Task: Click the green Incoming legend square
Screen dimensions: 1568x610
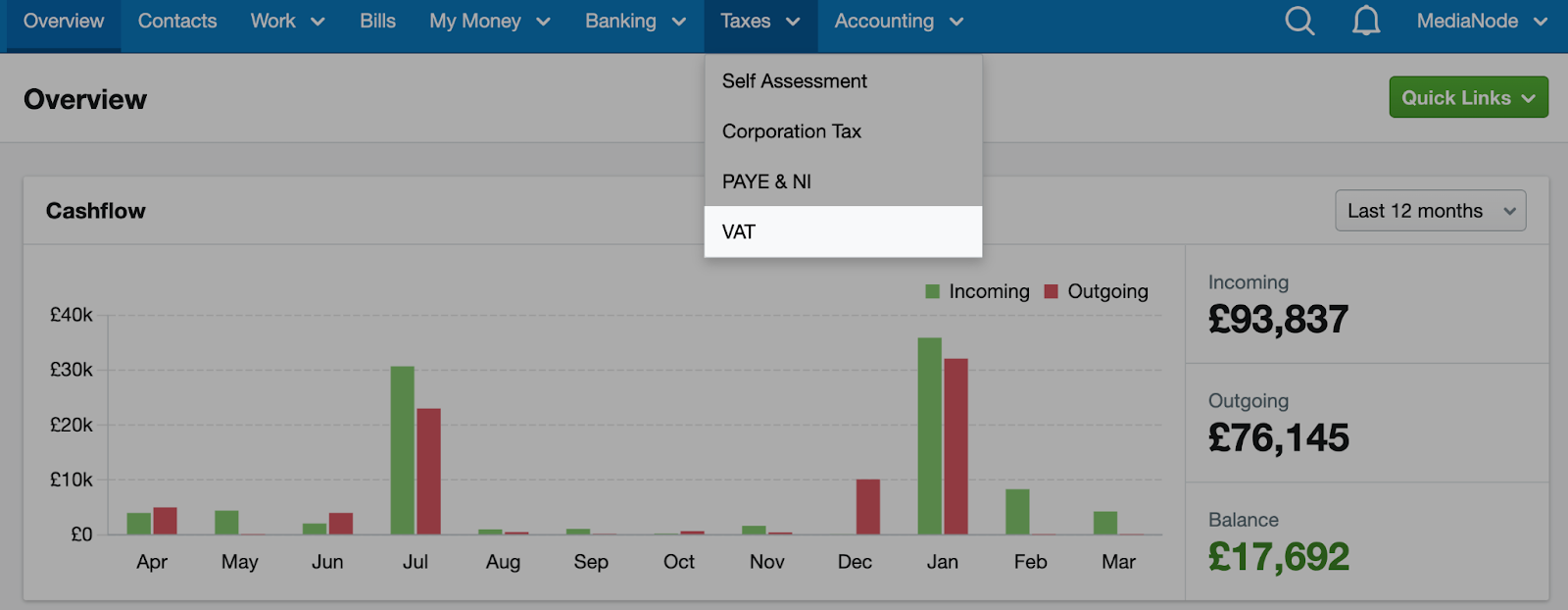Action: 932,290
